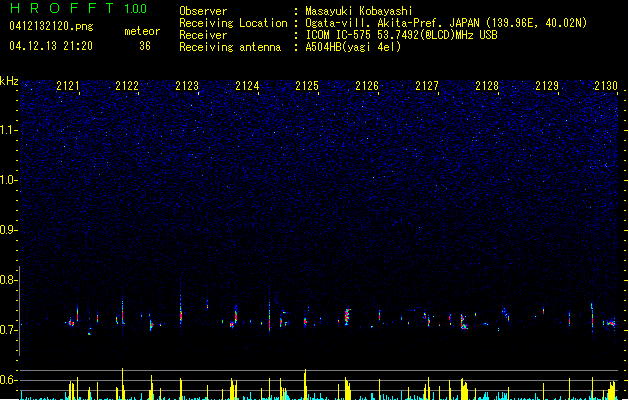Click the 'Receiving antenna' field label
This screenshot has height=400, width=629.
pyautogui.click(x=230, y=47)
